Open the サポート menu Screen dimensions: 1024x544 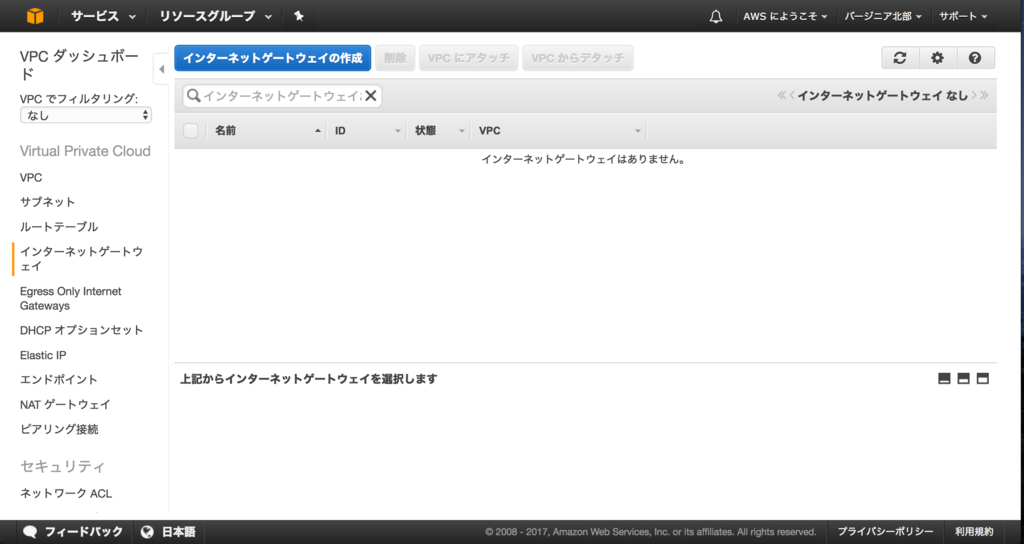963,16
